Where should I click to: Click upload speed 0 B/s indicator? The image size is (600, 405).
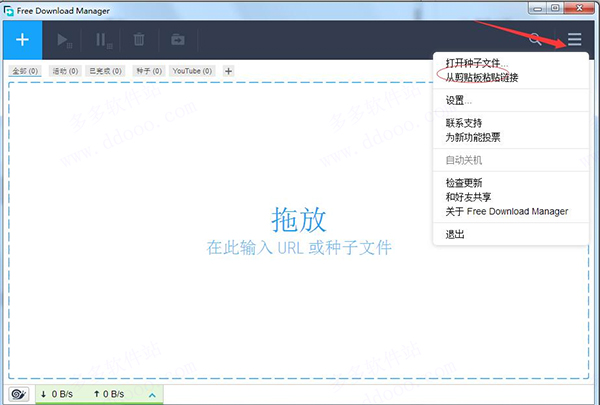(x=109, y=394)
